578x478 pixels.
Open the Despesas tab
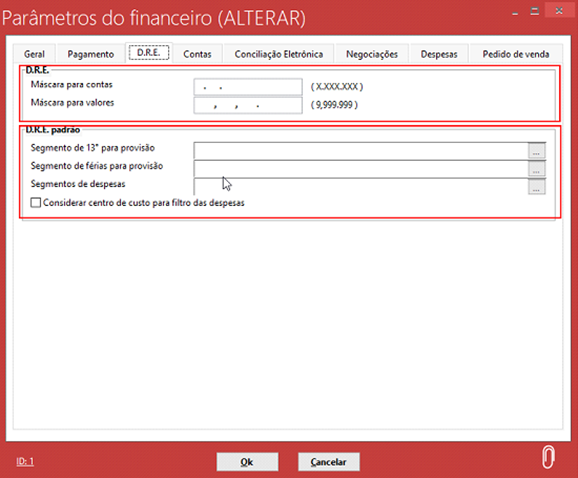click(x=439, y=54)
